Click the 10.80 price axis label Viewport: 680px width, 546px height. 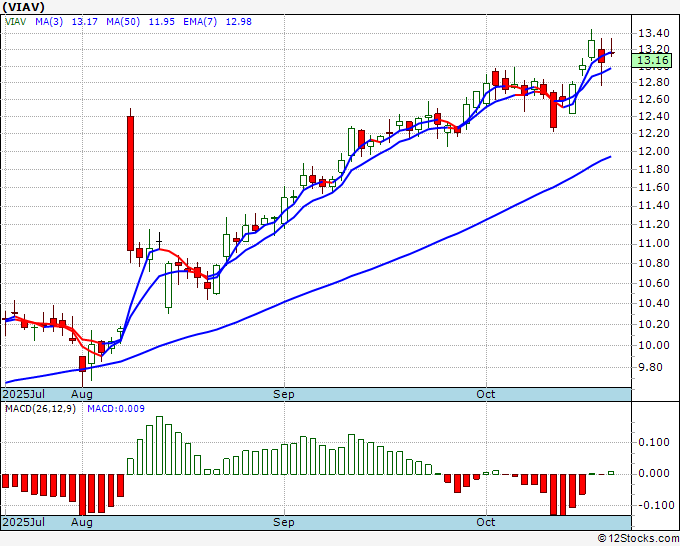[x=654, y=263]
